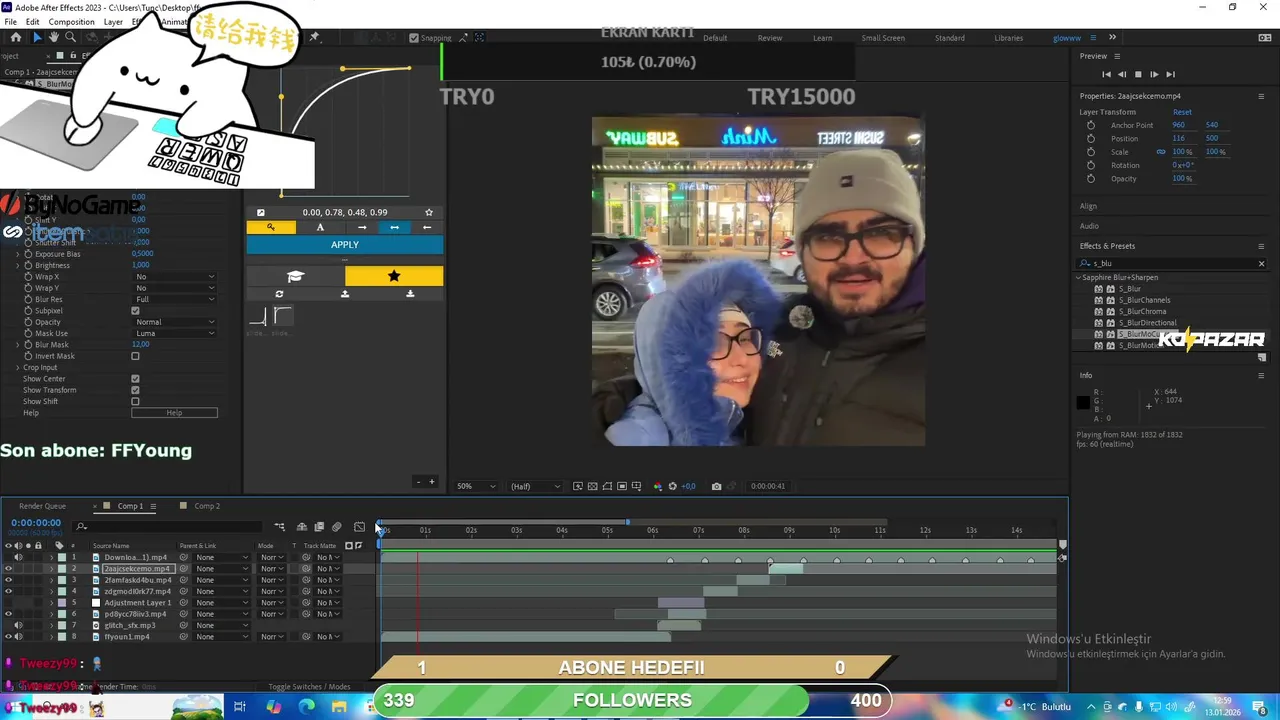The height and width of the screenshot is (720, 1280).
Task: Click the Opacity stopwatch in Properties panel
Action: 1091,178
